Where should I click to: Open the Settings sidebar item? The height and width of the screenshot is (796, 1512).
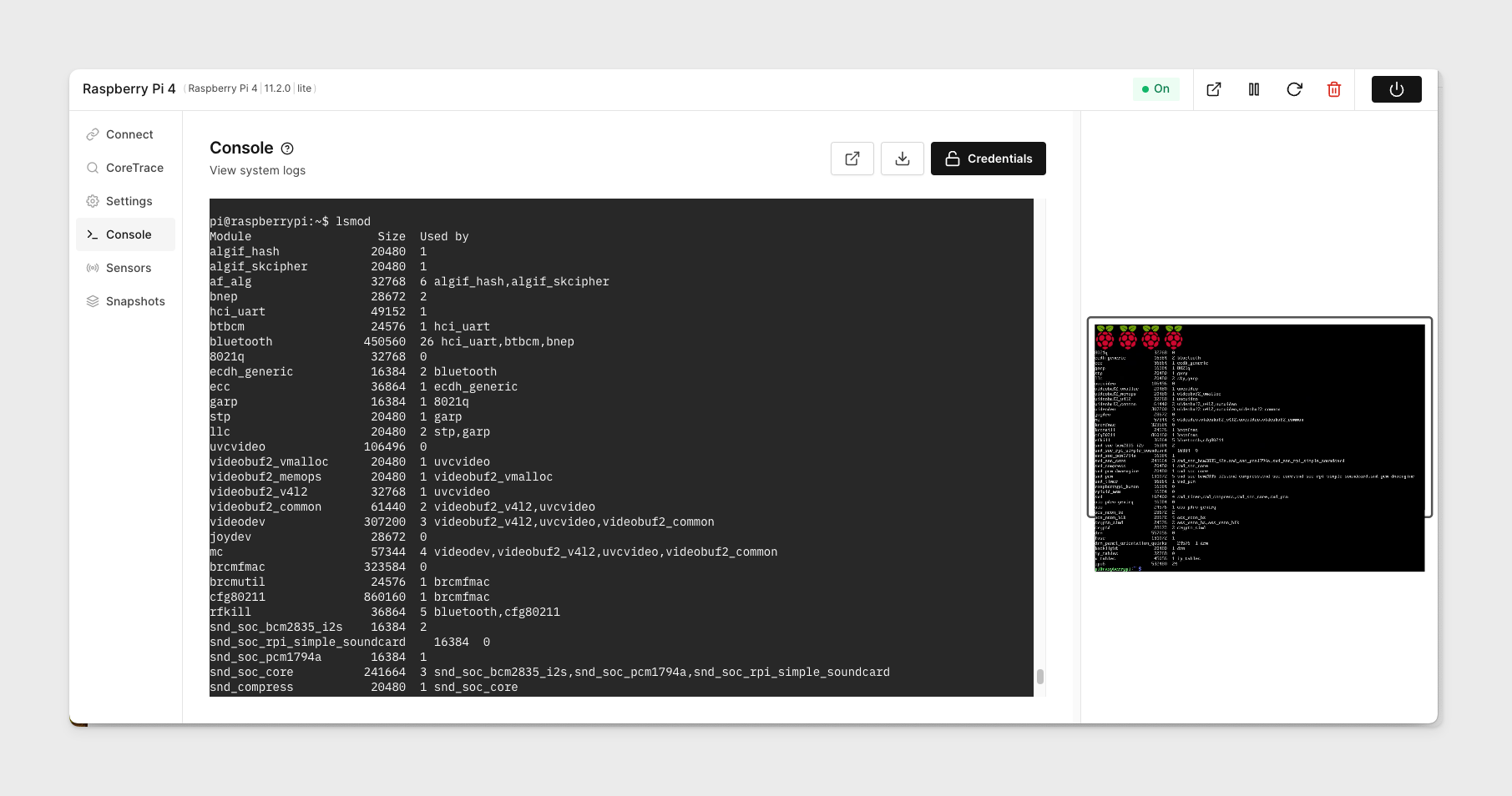[x=125, y=201]
